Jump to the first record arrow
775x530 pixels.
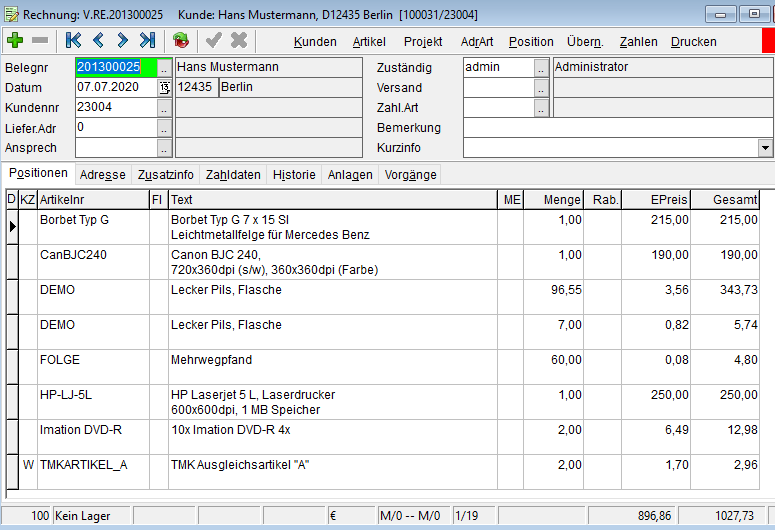point(73,41)
